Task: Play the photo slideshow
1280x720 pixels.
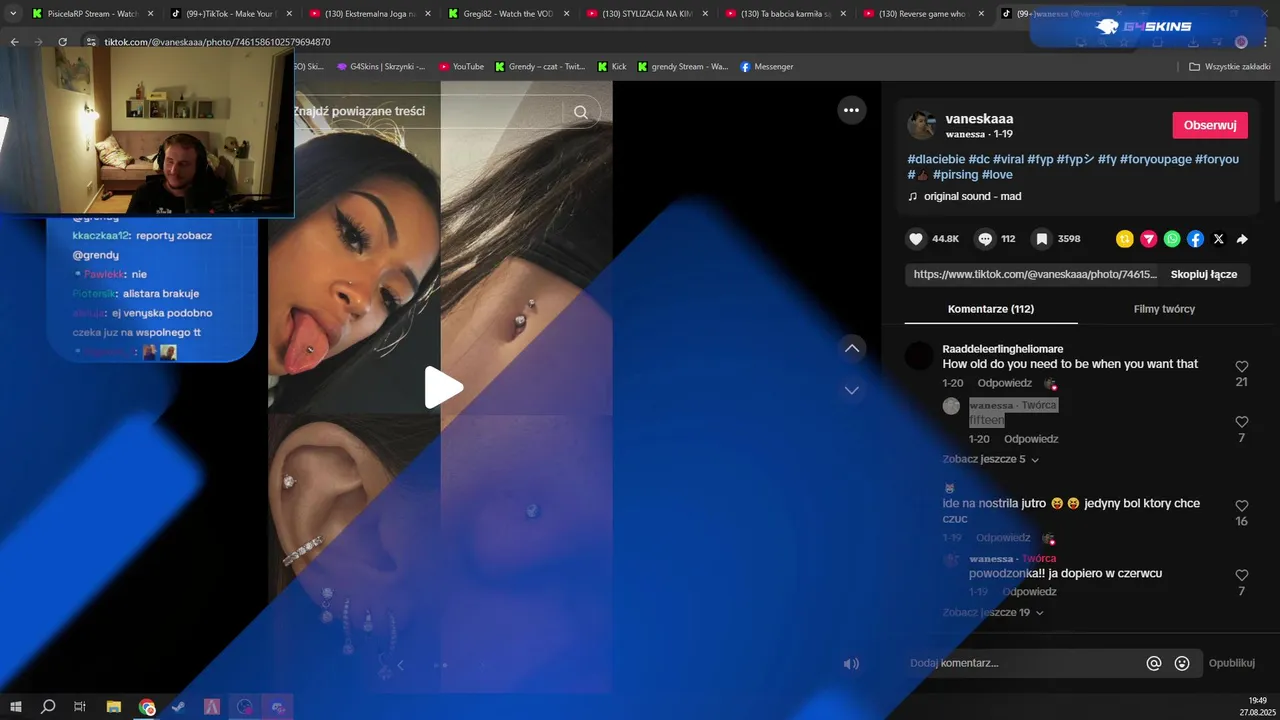Action: pyautogui.click(x=443, y=387)
